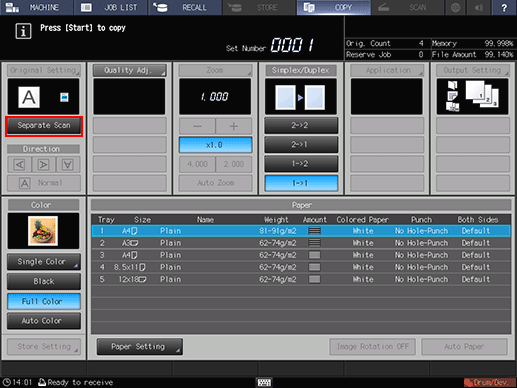Image resolution: width=517 pixels, height=388 pixels.
Task: Select the 2->2 duplex mode
Action: pos(301,125)
